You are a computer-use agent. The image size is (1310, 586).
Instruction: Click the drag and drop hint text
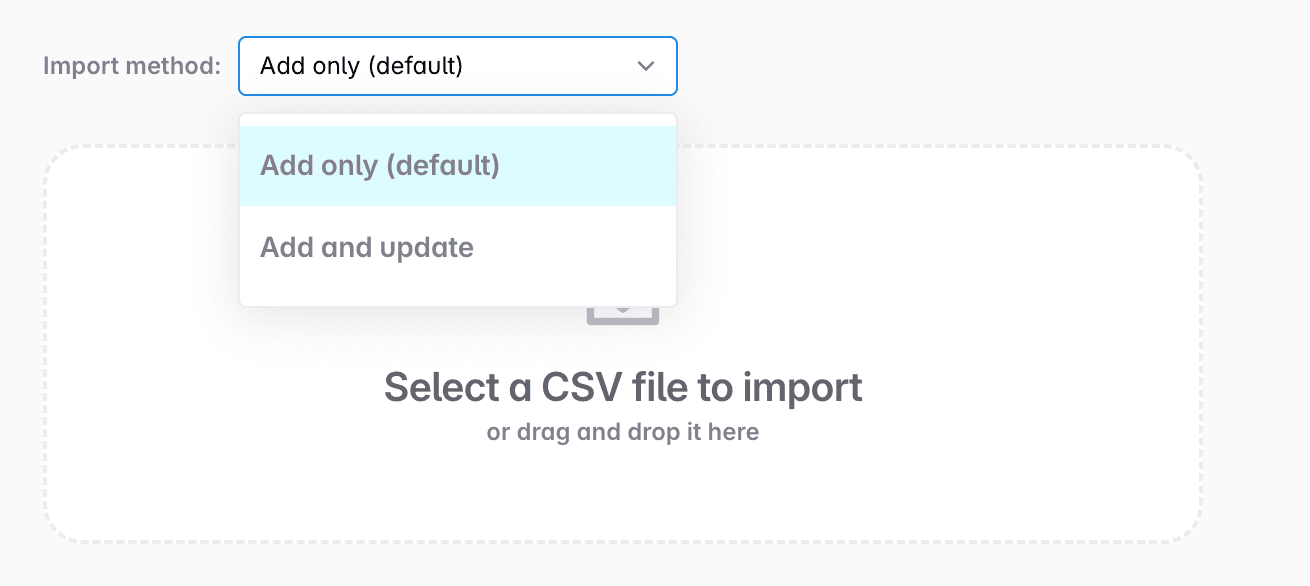pyautogui.click(x=623, y=431)
